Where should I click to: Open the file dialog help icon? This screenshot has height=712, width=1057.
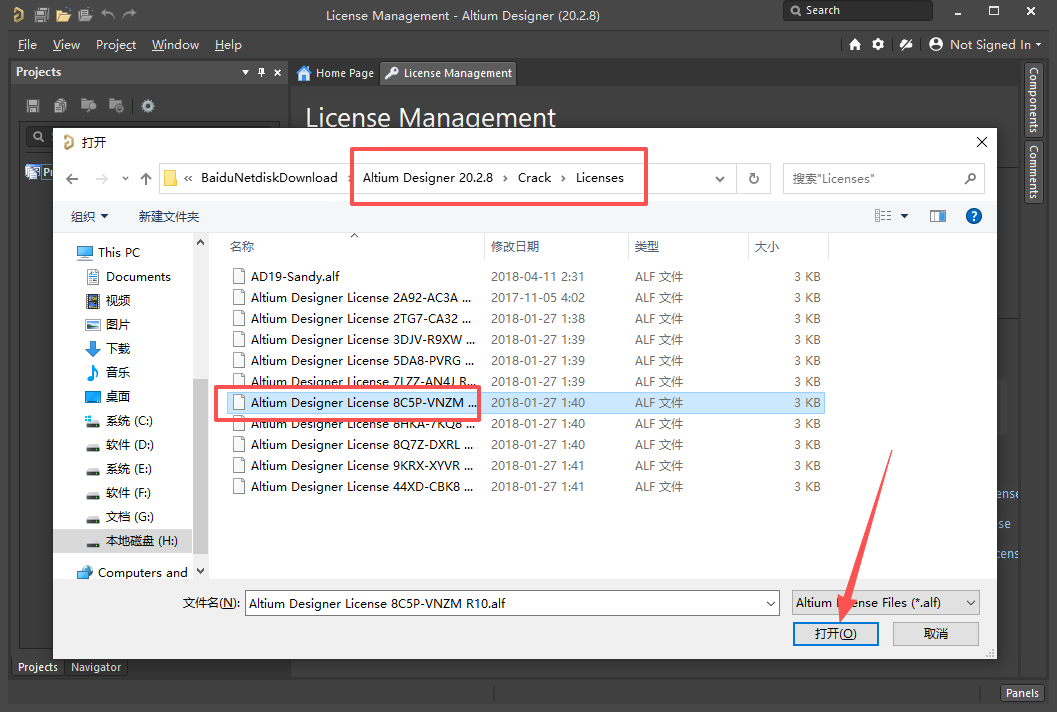[x=974, y=216]
